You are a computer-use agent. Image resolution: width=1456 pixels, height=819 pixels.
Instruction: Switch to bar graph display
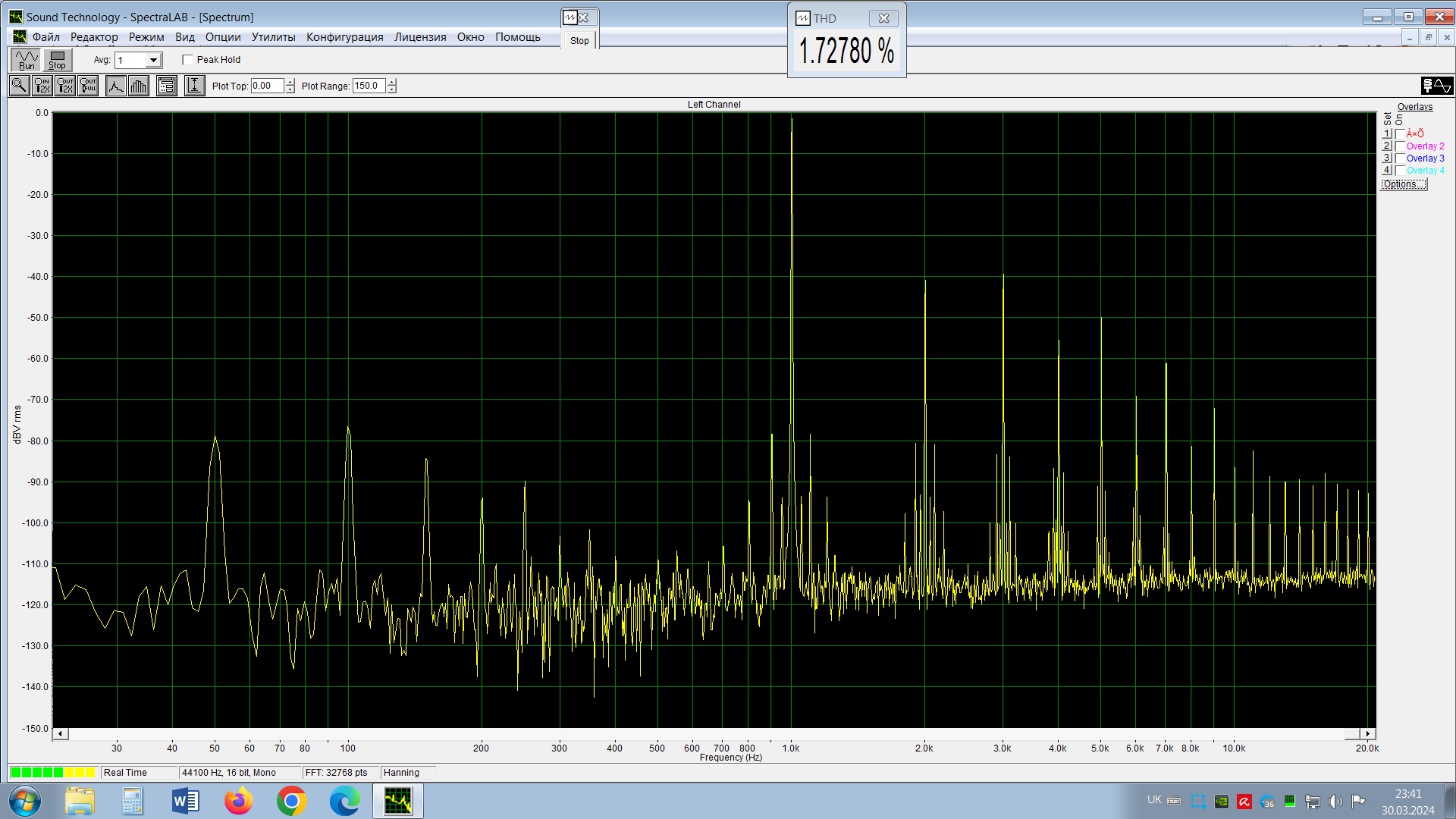[138, 86]
